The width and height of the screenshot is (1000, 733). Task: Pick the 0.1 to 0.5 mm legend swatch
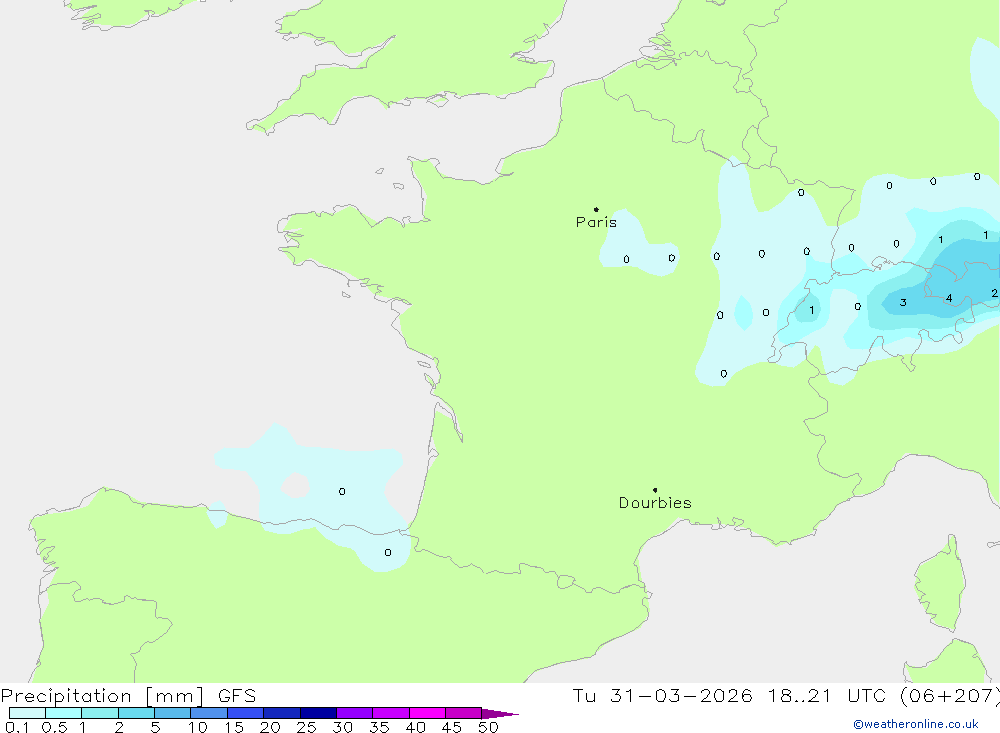27,713
